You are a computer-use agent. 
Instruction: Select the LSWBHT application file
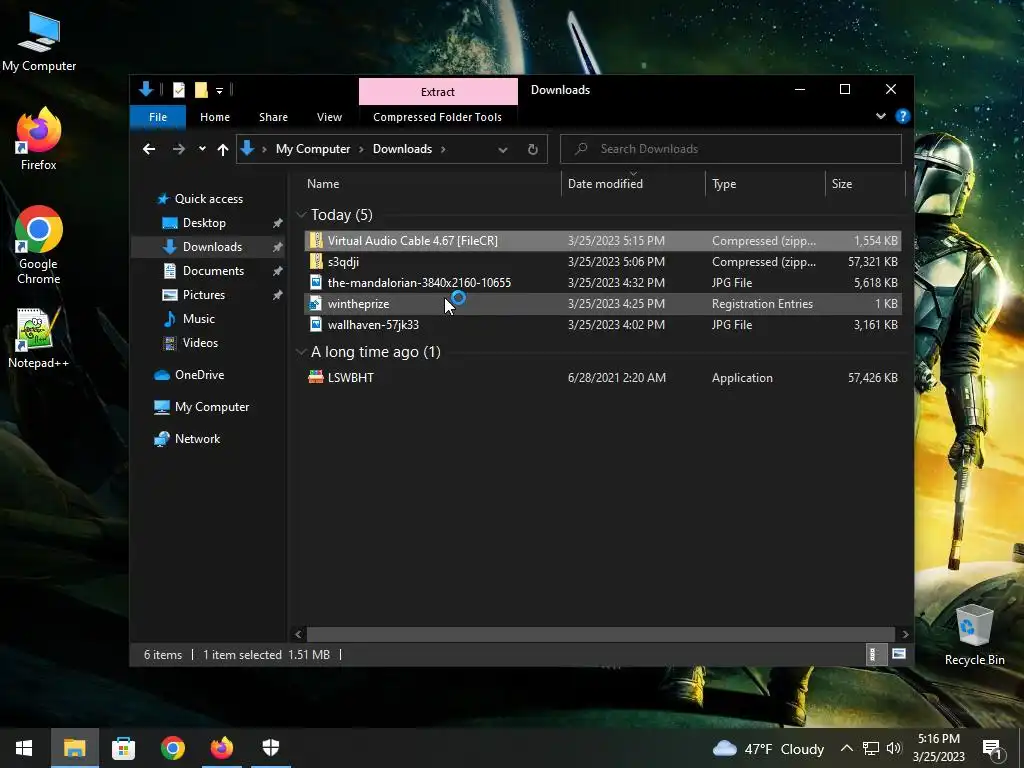click(x=602, y=377)
